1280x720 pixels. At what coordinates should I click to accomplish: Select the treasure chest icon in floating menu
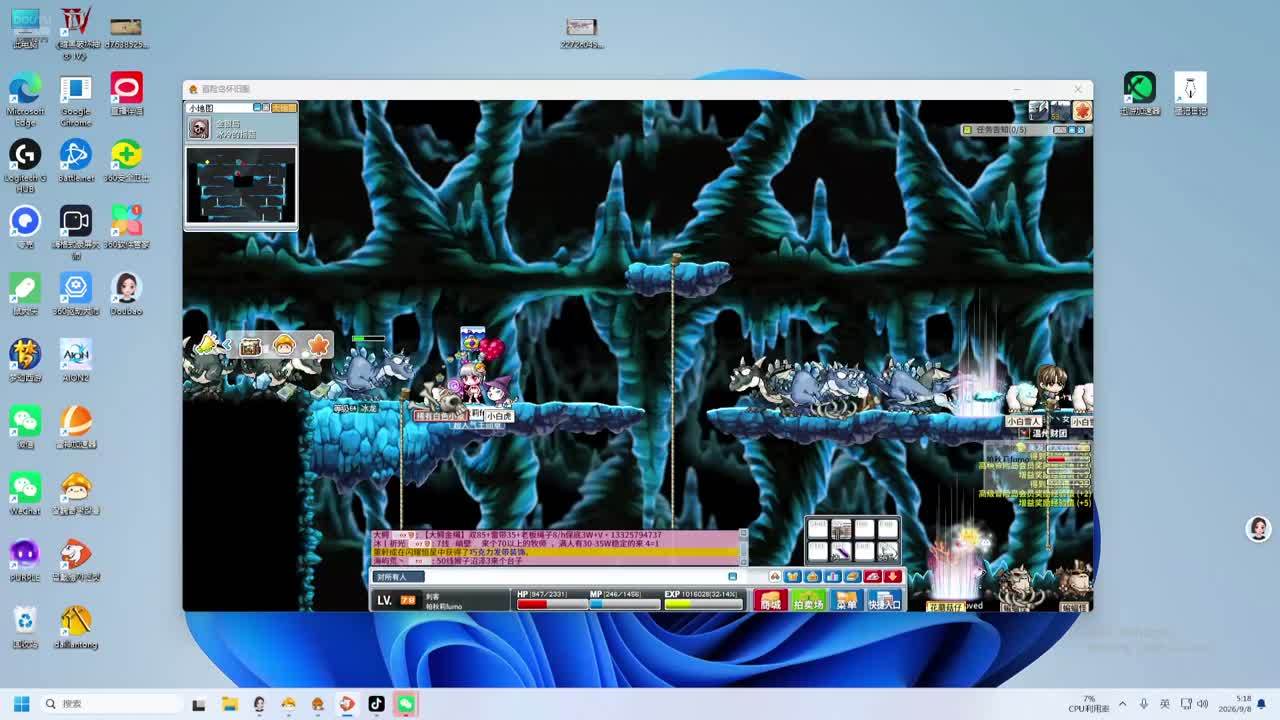(250, 345)
